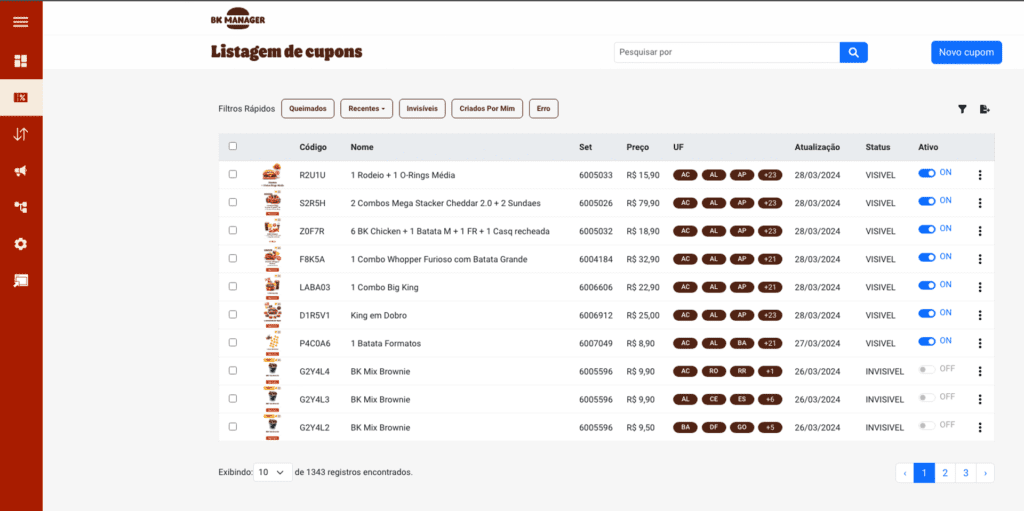This screenshot has height=511, width=1024.
Task: Open three-dot menu for coupon G2Y4L3
Action: pos(980,399)
